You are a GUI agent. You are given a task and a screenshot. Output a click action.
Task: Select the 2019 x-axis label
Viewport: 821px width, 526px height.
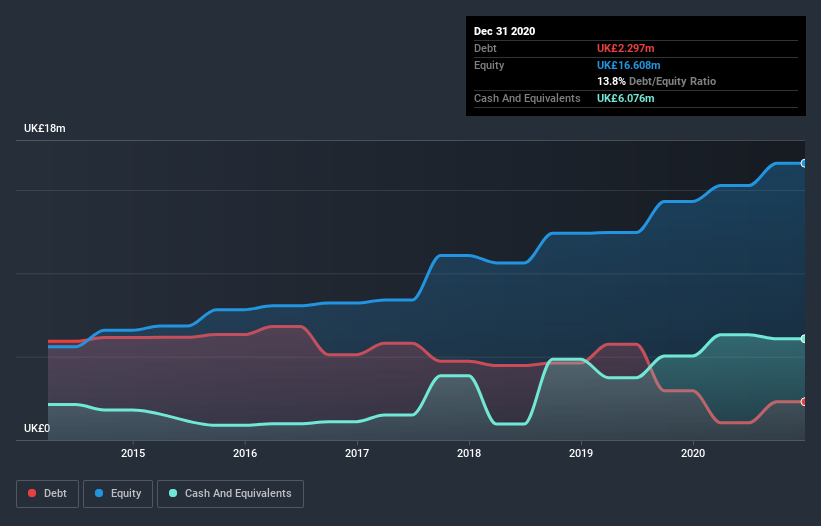coord(581,453)
